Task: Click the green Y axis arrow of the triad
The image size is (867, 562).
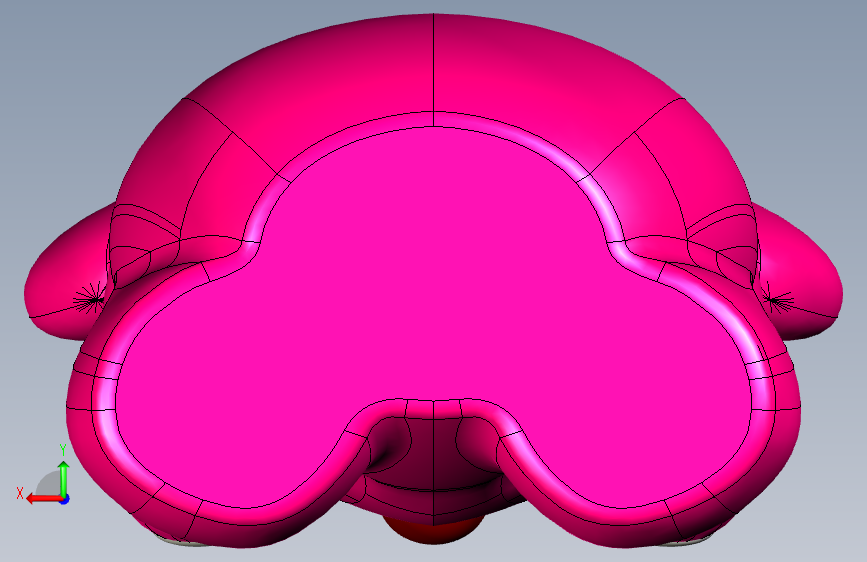Action: pos(64,478)
